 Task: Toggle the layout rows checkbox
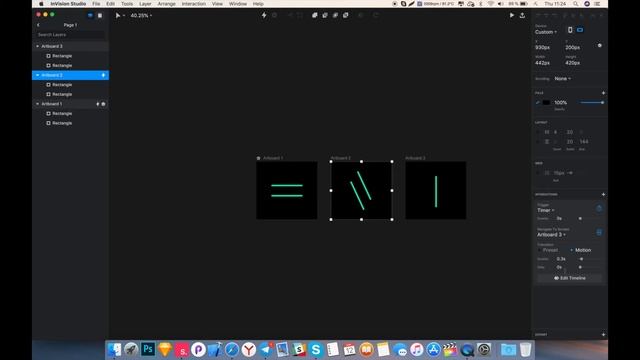point(538,142)
